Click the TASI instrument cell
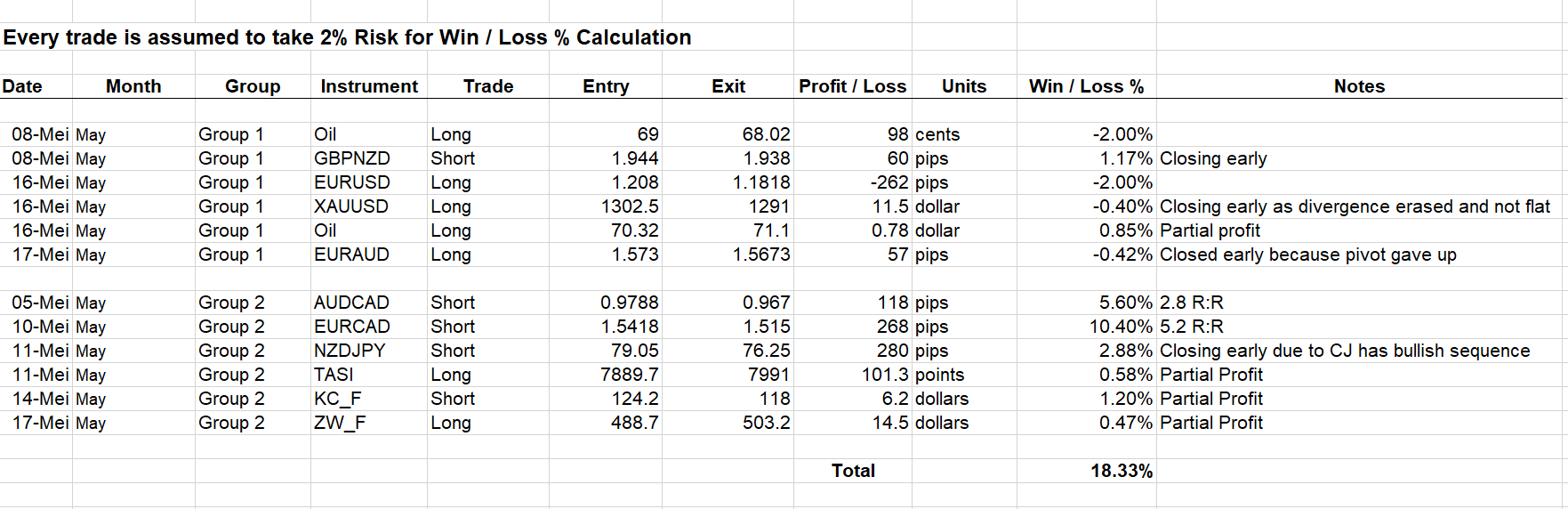 coord(334,375)
